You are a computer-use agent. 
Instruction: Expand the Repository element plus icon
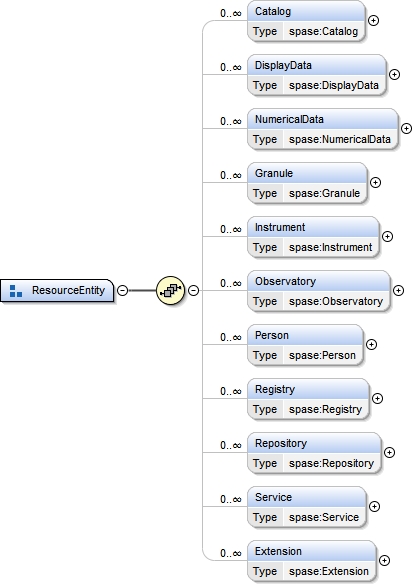pos(389,453)
